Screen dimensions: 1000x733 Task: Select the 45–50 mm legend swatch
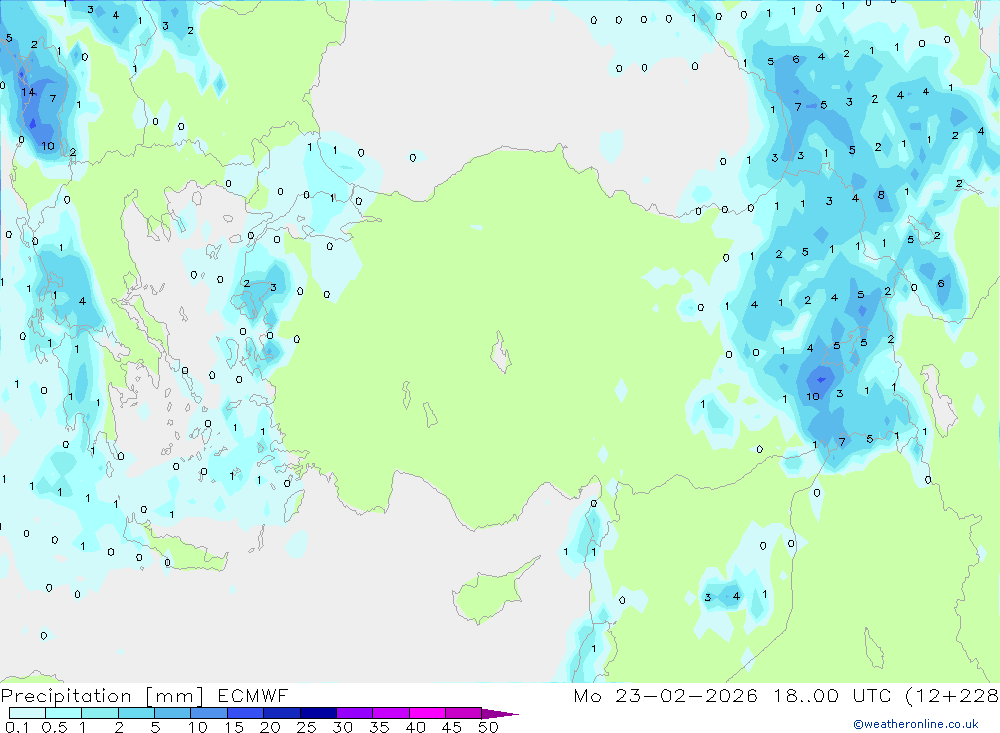pos(463,713)
